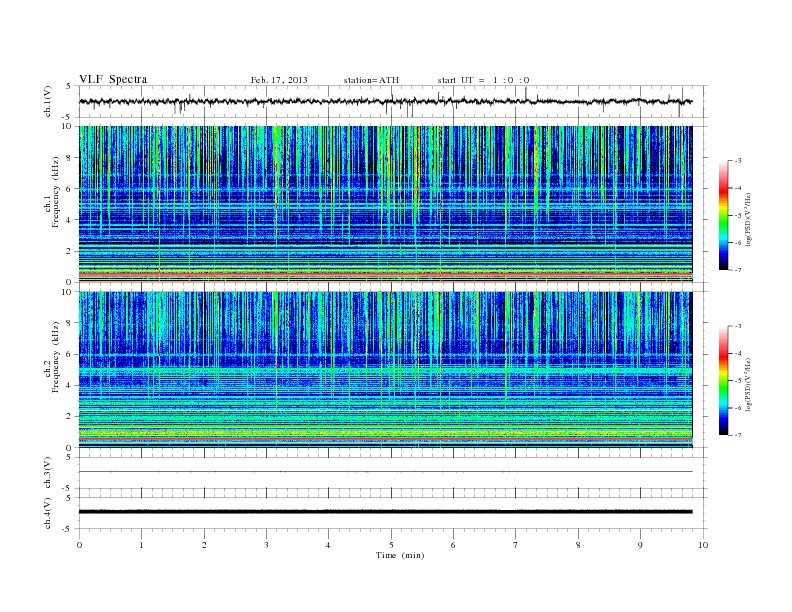The image size is (792, 612).
Task: Click the "4" kHz tick of ch.1 spectrogram
Action: click(x=69, y=220)
